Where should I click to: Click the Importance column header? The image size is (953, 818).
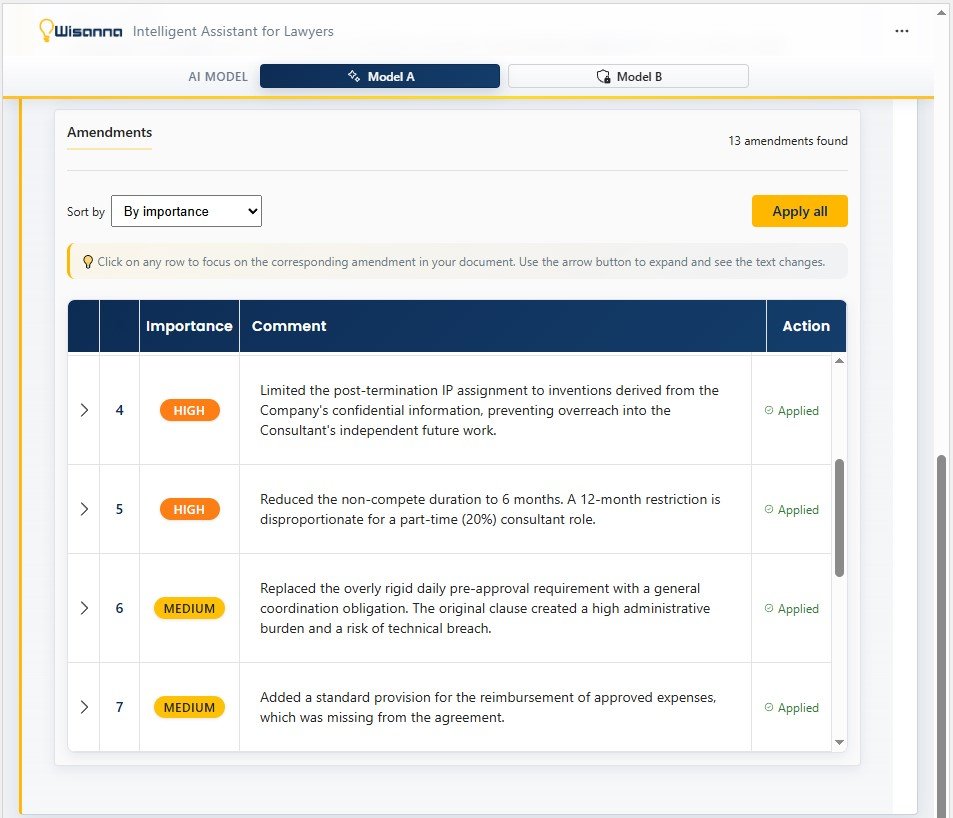pyautogui.click(x=189, y=326)
